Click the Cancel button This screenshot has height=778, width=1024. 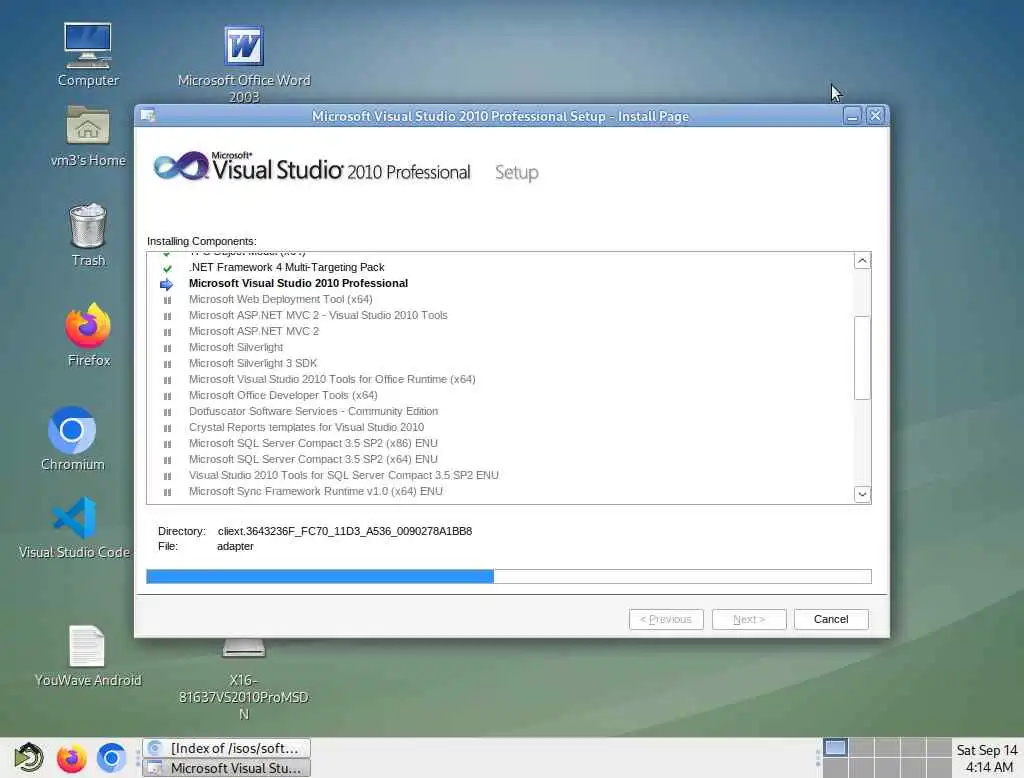point(831,619)
